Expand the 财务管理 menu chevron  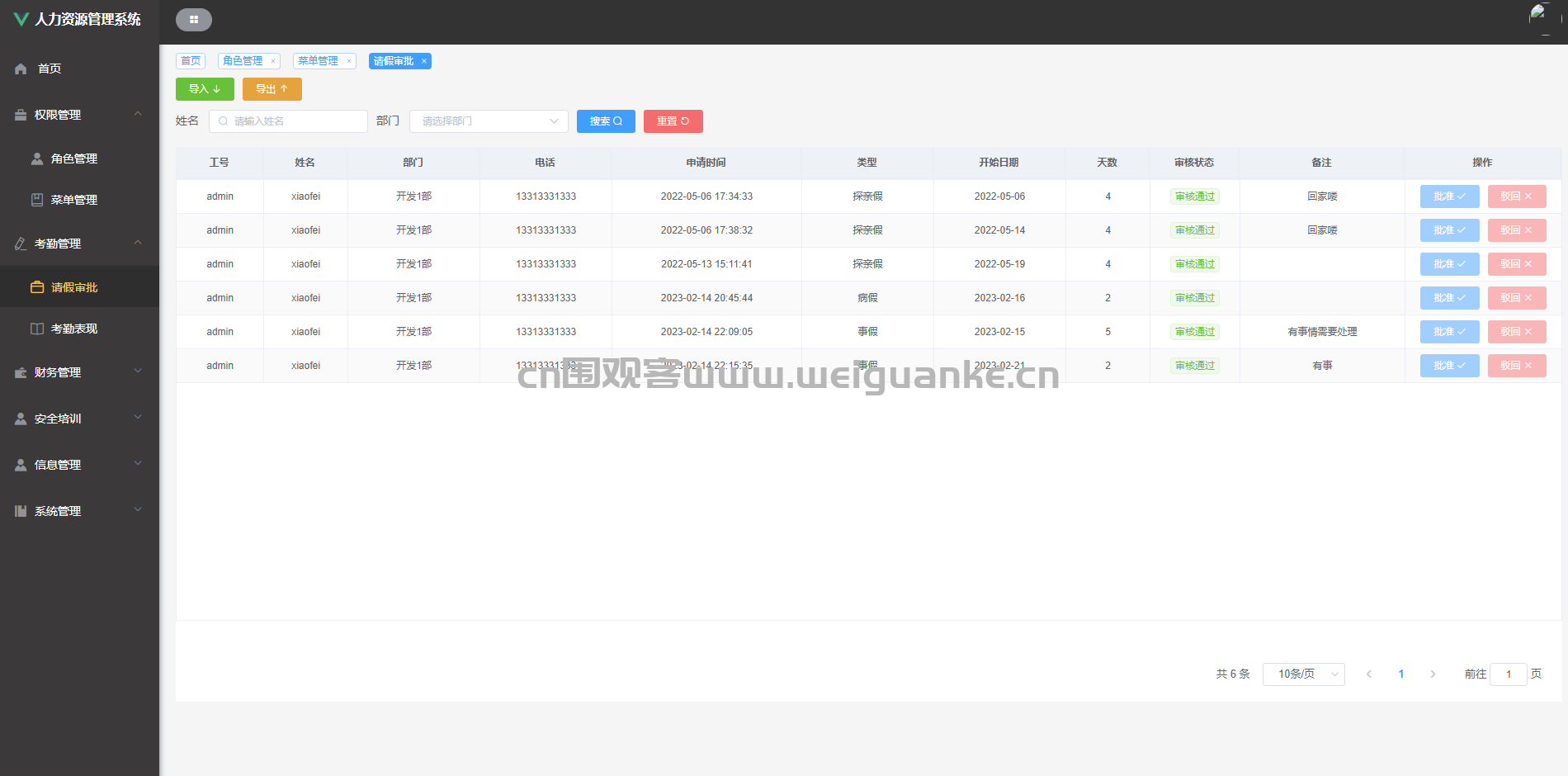[138, 371]
